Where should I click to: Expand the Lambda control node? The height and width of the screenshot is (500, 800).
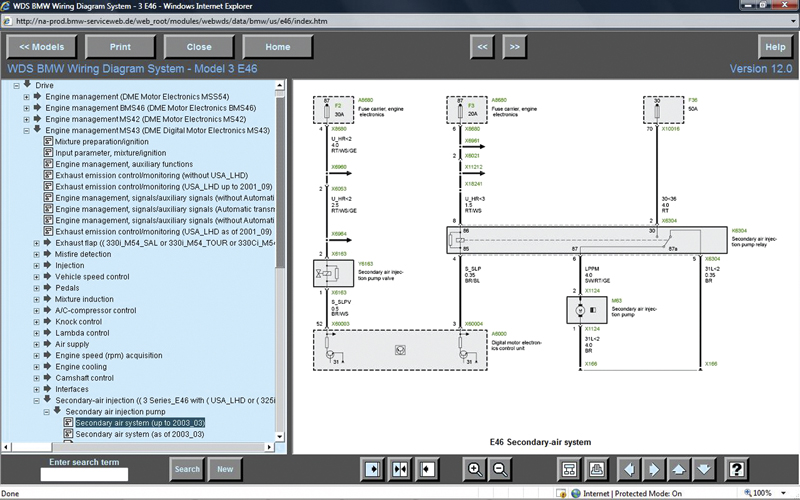point(37,333)
